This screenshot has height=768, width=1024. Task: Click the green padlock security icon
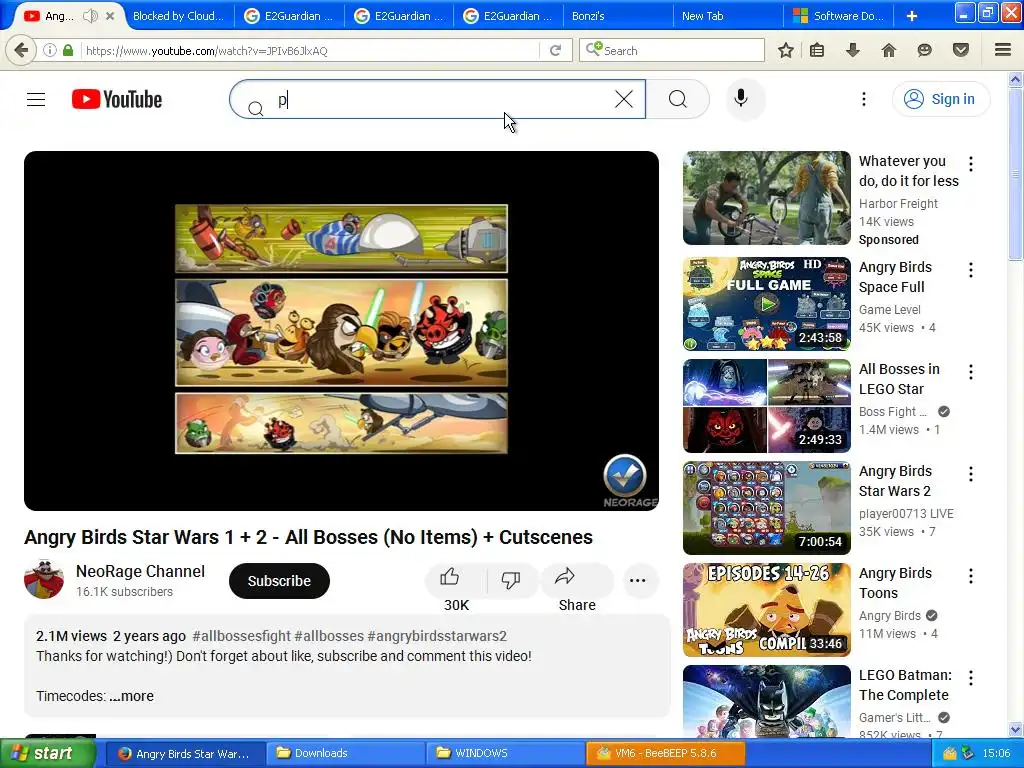(x=68, y=50)
